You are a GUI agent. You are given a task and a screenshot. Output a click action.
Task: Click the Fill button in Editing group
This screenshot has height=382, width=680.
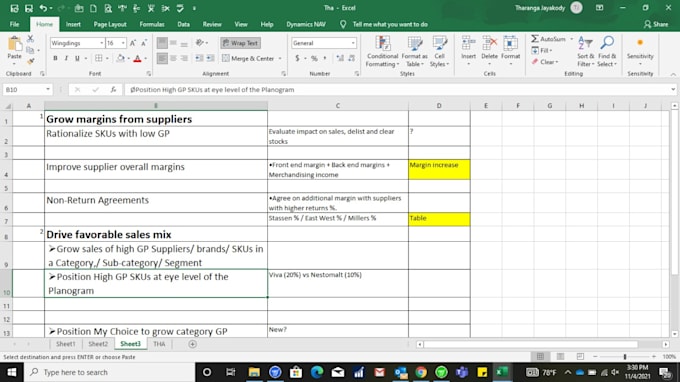click(542, 50)
